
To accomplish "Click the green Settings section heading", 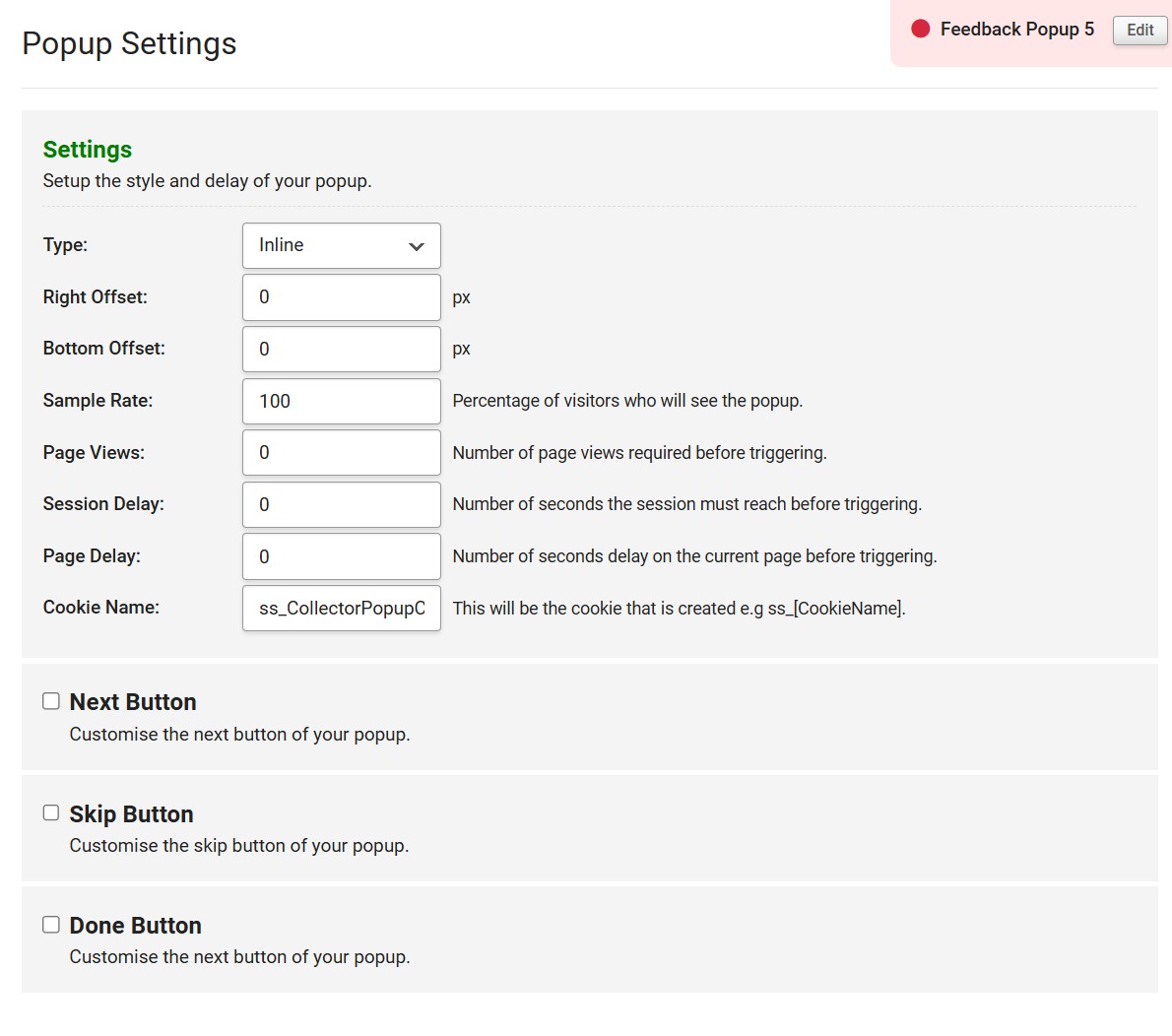I will [88, 150].
